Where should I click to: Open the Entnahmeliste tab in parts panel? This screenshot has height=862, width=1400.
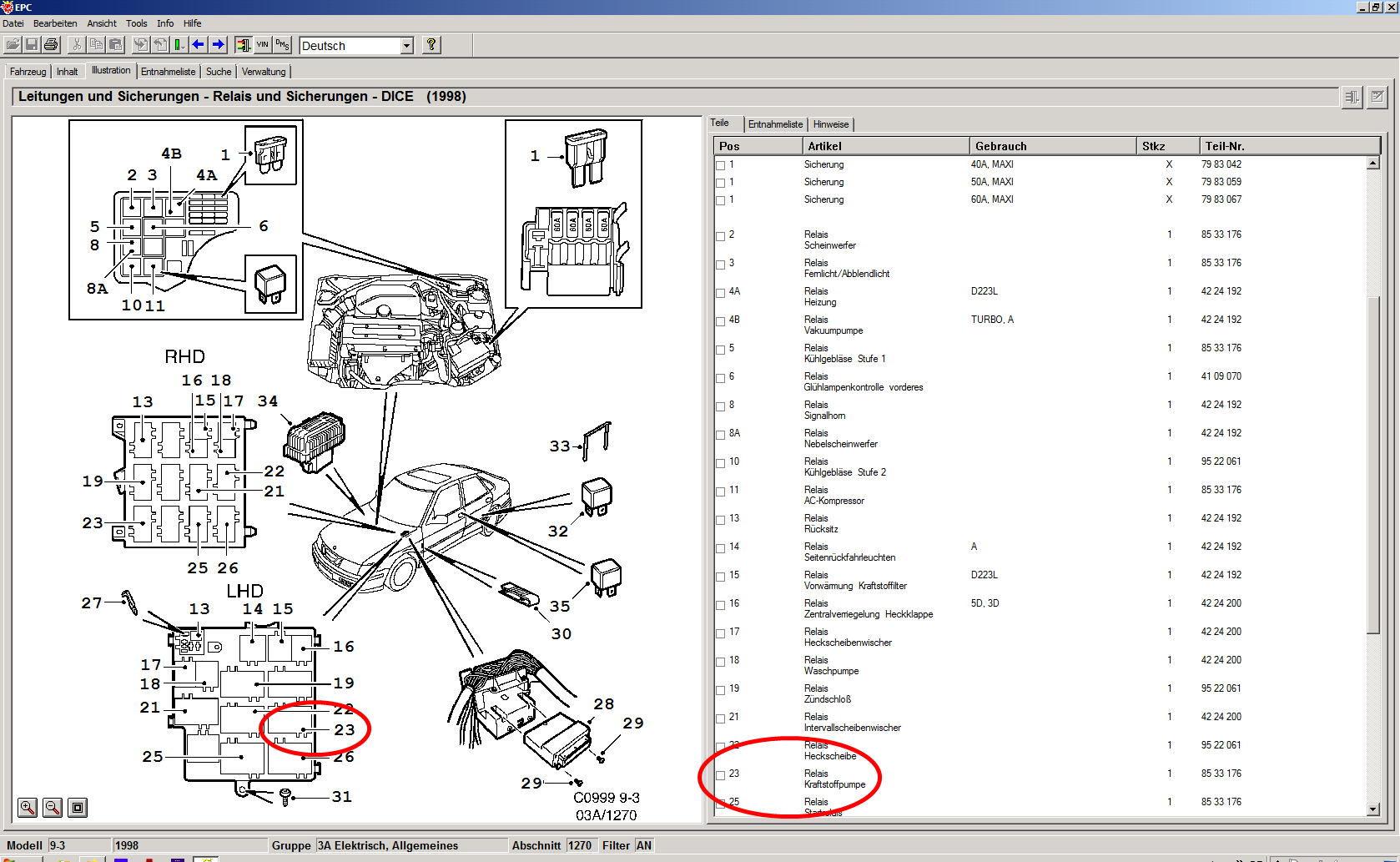point(776,124)
